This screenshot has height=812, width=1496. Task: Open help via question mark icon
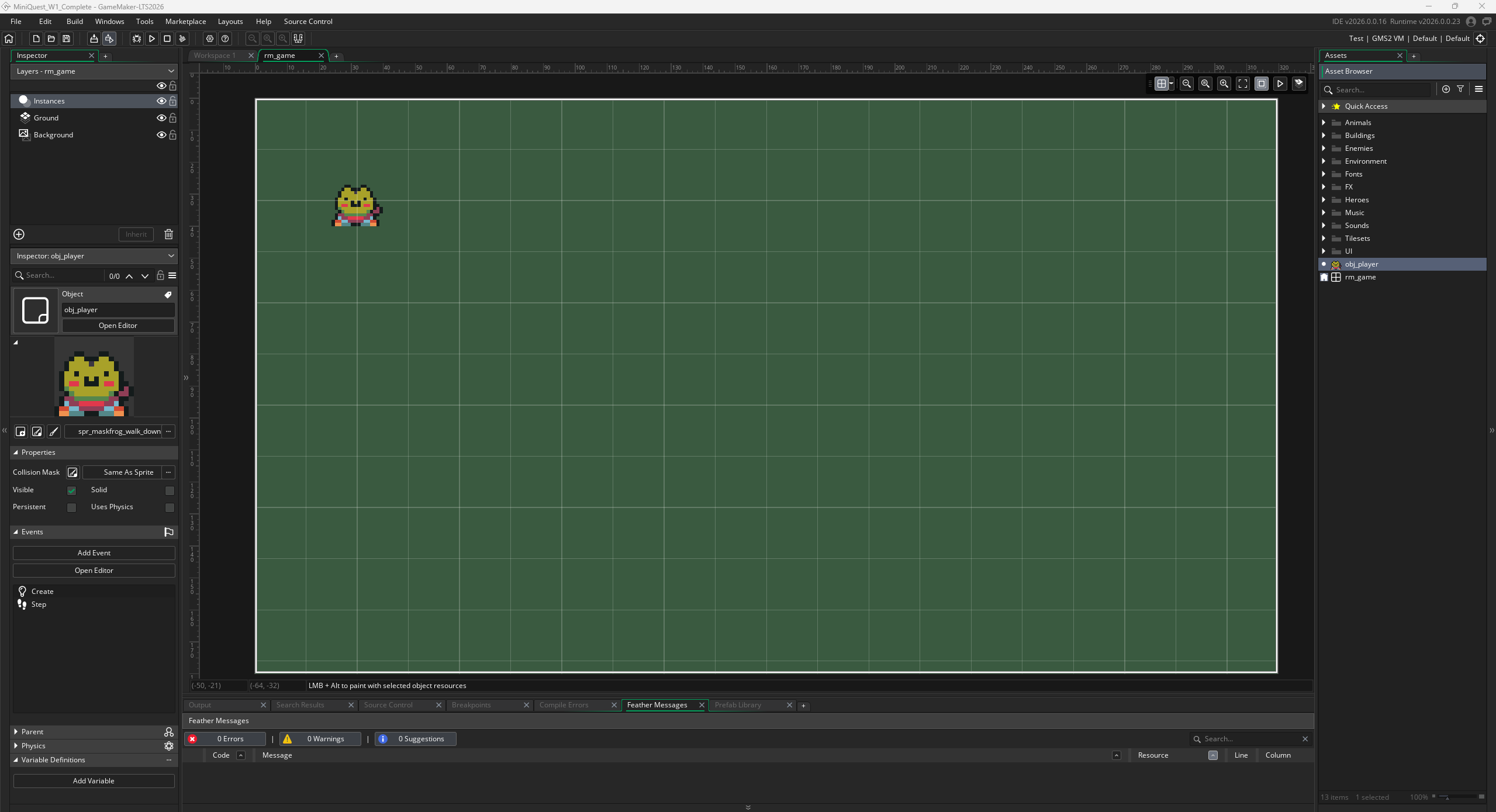225,39
